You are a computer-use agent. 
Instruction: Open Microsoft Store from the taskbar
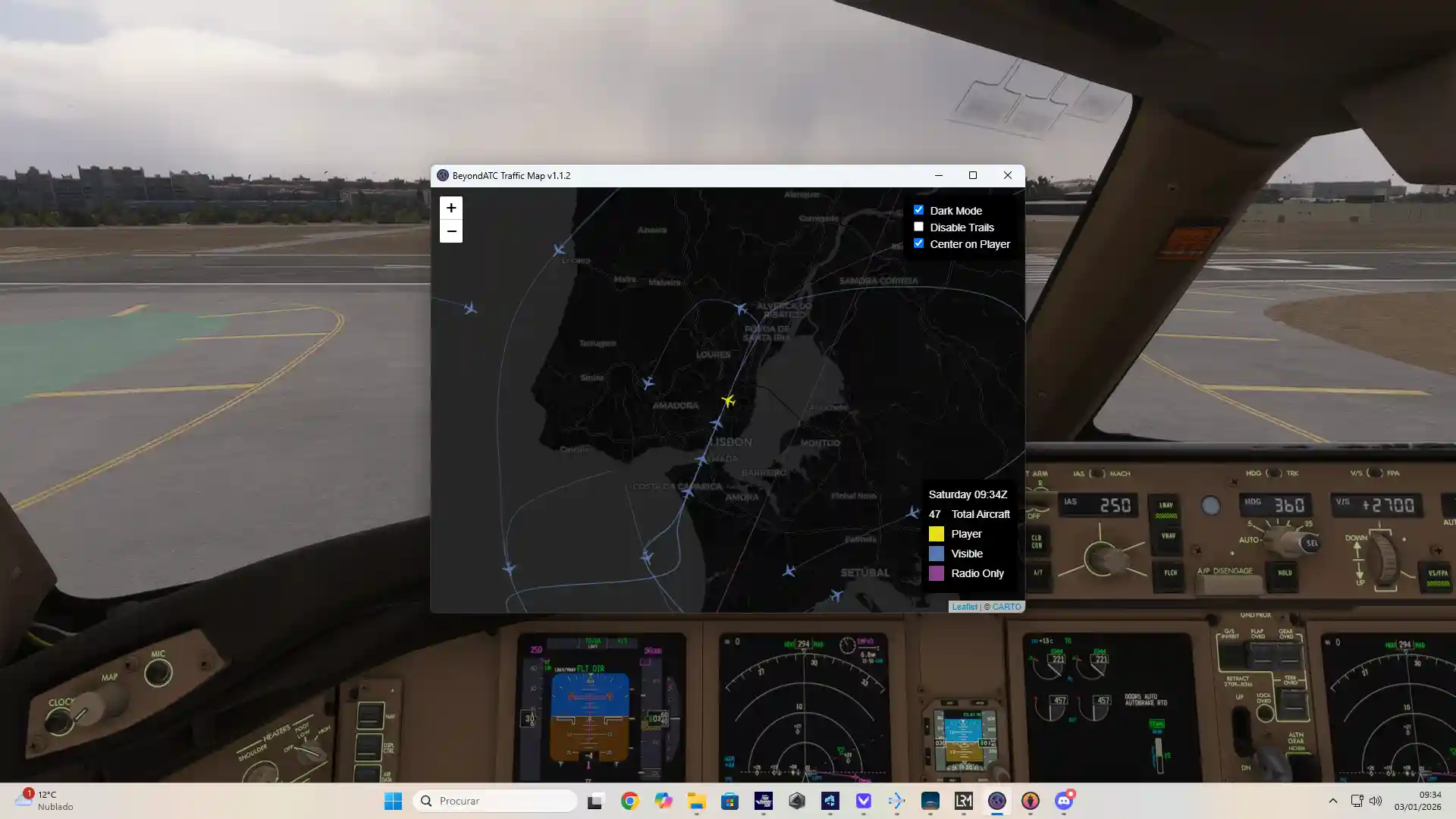click(x=730, y=801)
